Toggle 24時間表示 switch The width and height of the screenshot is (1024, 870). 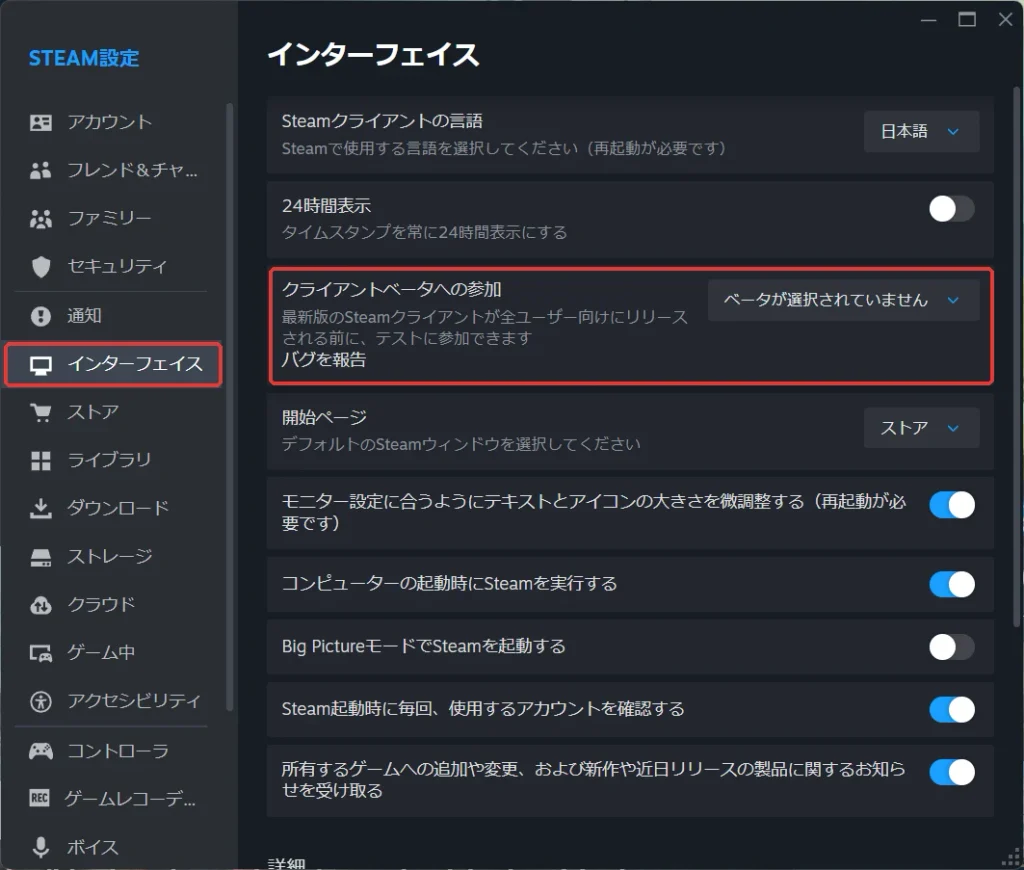[952, 209]
